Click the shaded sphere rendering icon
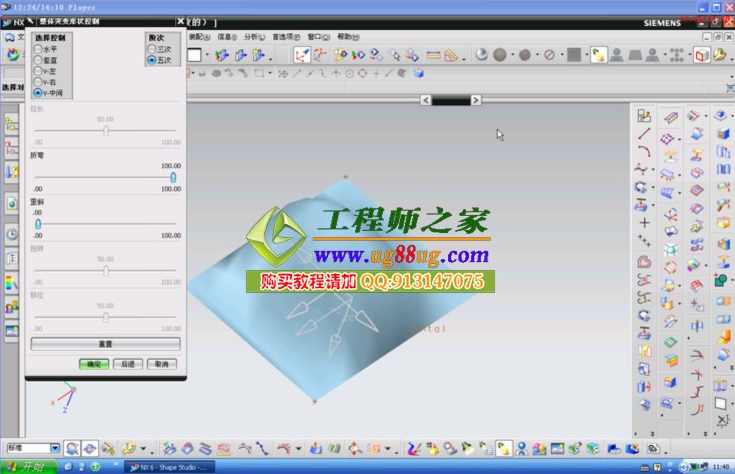The width and height of the screenshot is (735, 474). [481, 54]
